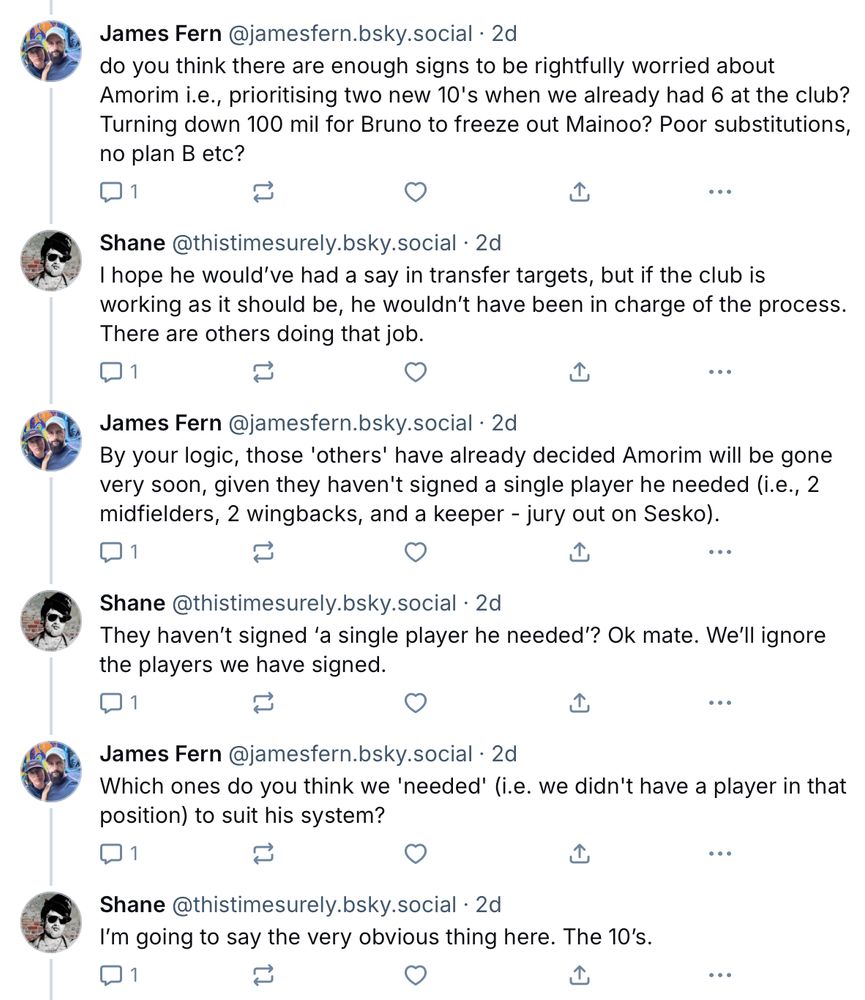
Task: Open more options on 'By your logic' post
Action: [719, 552]
